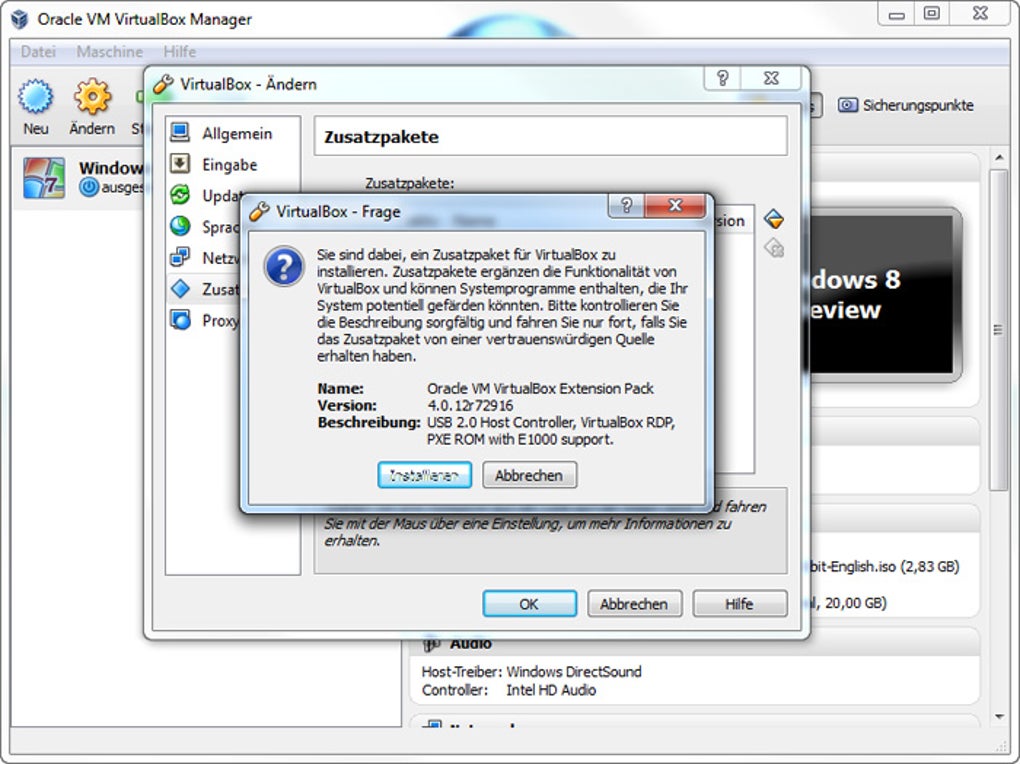Viewport: 1020px width, 764px height.
Task: Click the Zusatzpakete heading in settings
Action: 381,137
